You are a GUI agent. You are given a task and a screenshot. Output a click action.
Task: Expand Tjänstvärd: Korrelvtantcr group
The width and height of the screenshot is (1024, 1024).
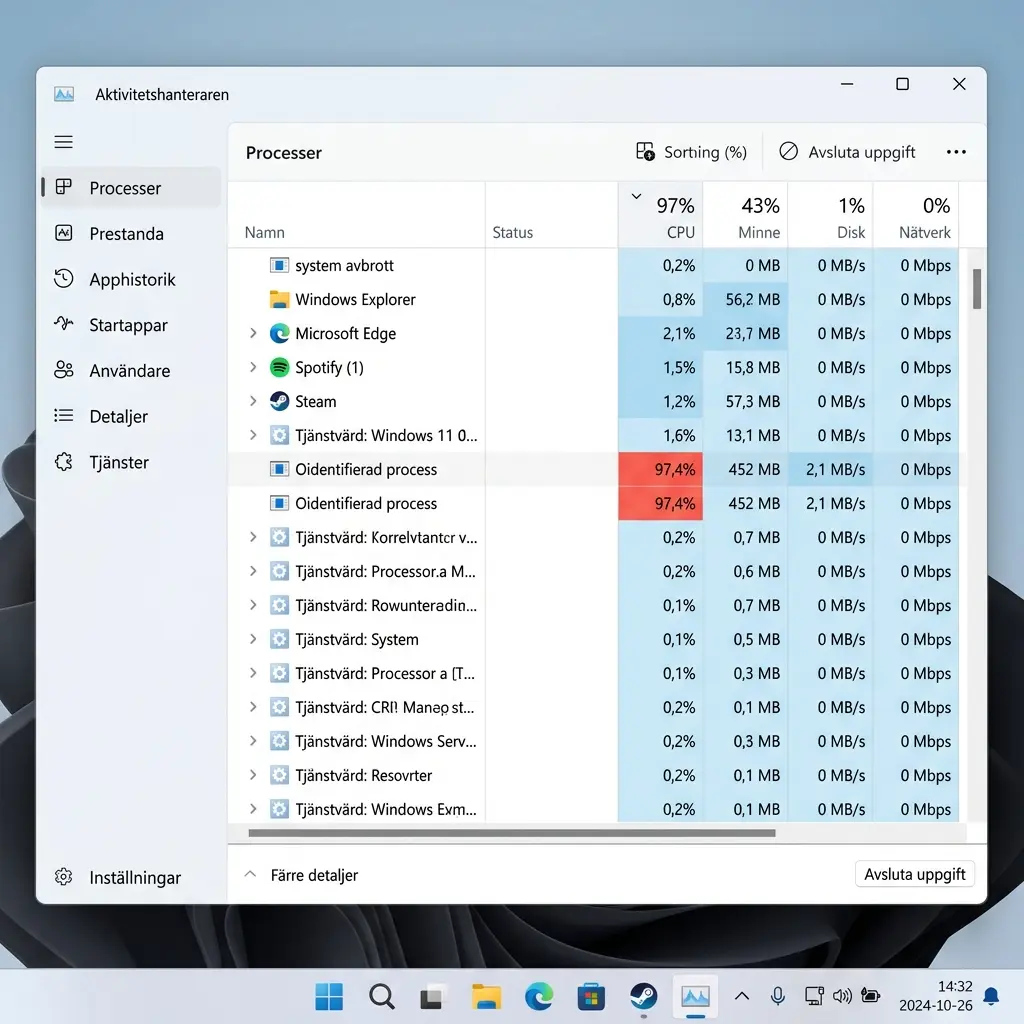pyautogui.click(x=253, y=537)
